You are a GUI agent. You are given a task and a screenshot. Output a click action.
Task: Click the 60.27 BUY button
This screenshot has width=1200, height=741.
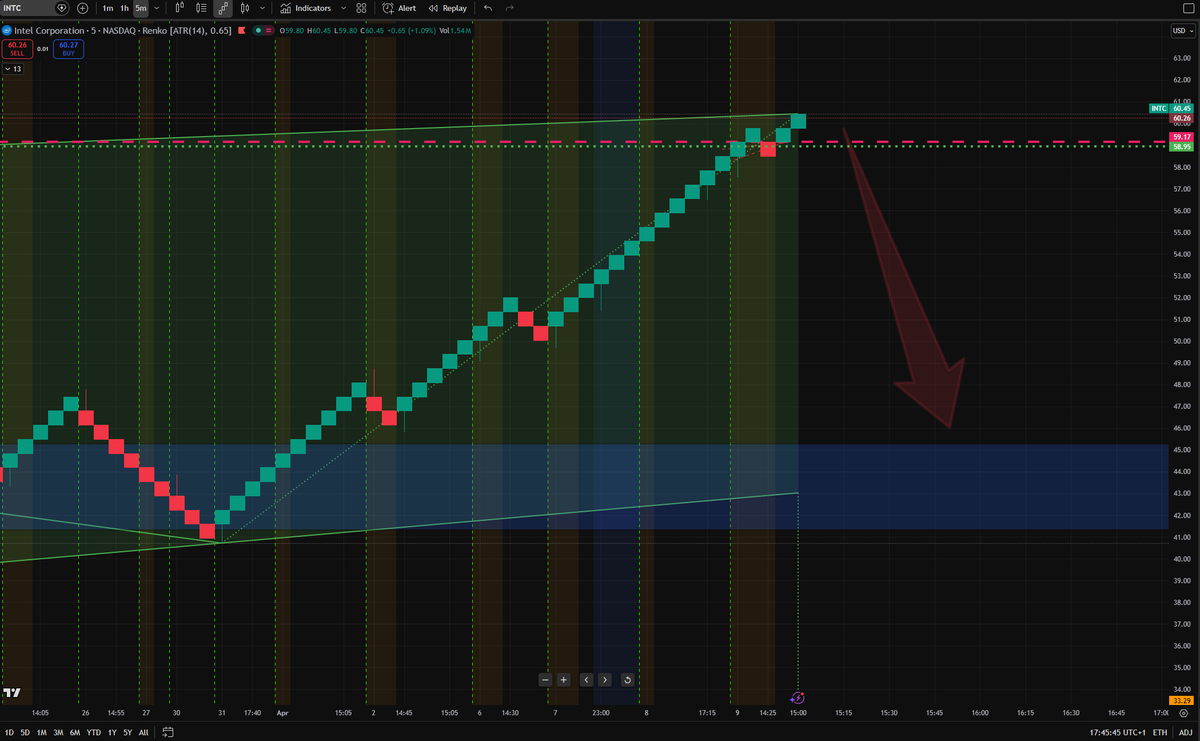tap(69, 49)
